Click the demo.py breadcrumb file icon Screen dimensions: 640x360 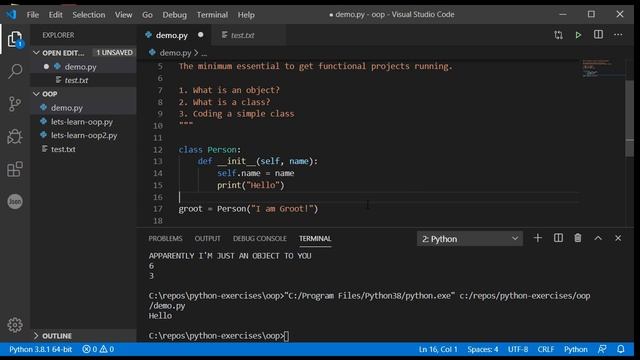coord(152,53)
